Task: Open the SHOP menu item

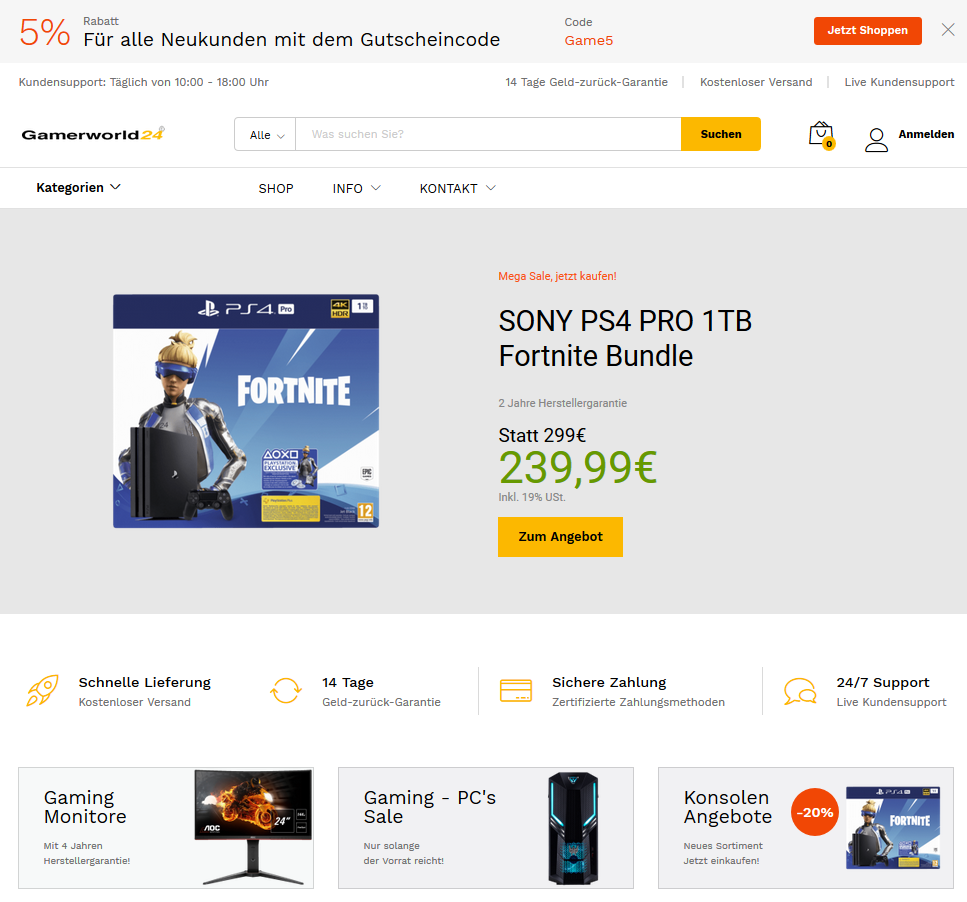Action: [276, 189]
